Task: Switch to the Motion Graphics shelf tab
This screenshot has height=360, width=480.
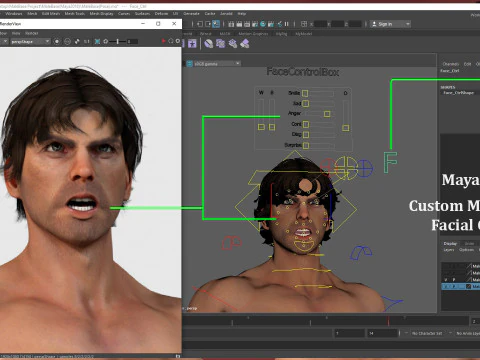Action: tap(253, 34)
